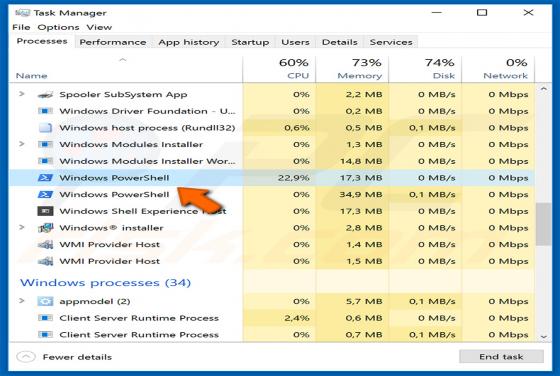The image size is (560, 376).
Task: Expand the appmodel (2) group
Action: [21, 301]
